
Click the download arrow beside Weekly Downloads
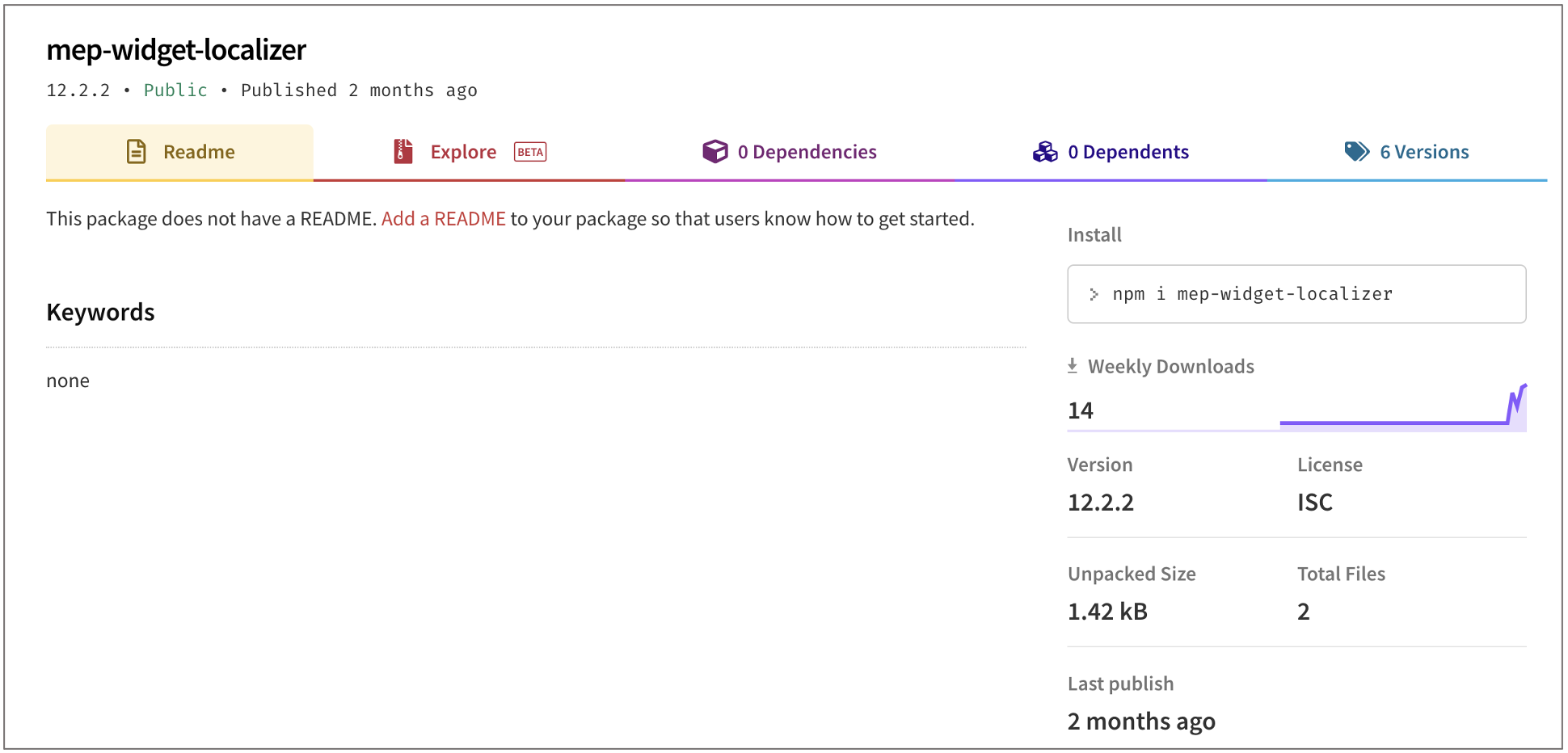[x=1073, y=366]
